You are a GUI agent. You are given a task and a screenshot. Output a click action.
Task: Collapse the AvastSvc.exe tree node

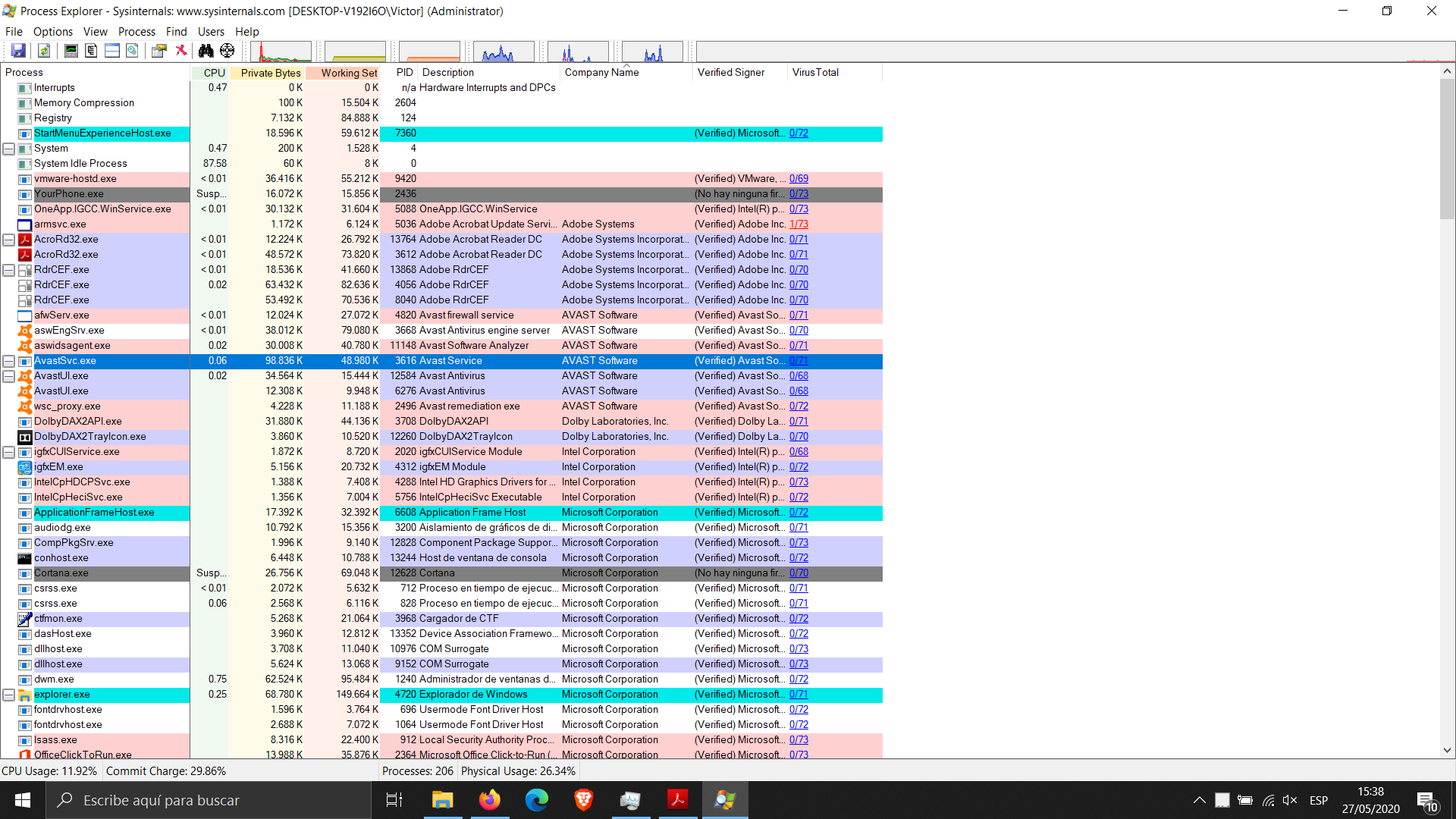click(8, 361)
